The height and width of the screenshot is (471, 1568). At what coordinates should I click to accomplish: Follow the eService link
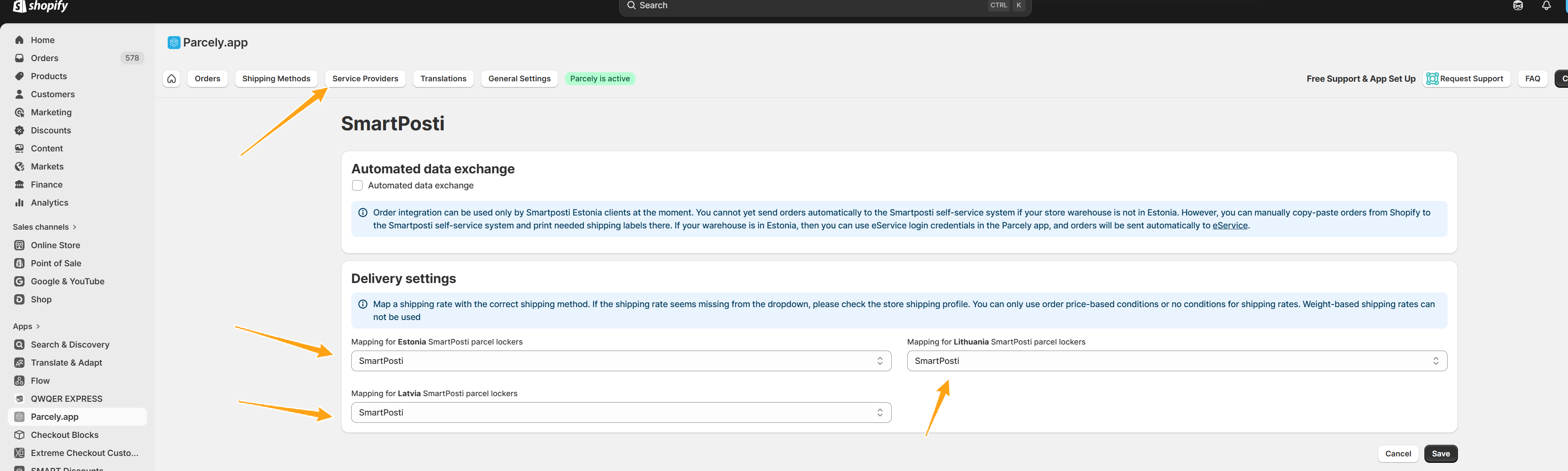1230,225
